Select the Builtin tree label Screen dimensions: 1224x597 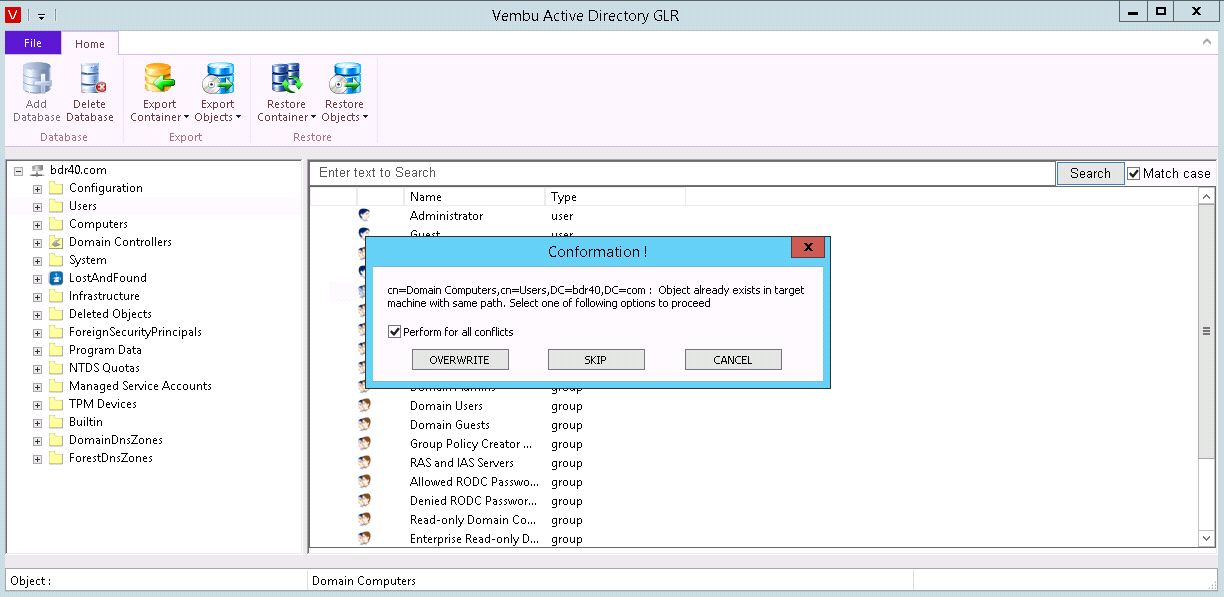(86, 422)
